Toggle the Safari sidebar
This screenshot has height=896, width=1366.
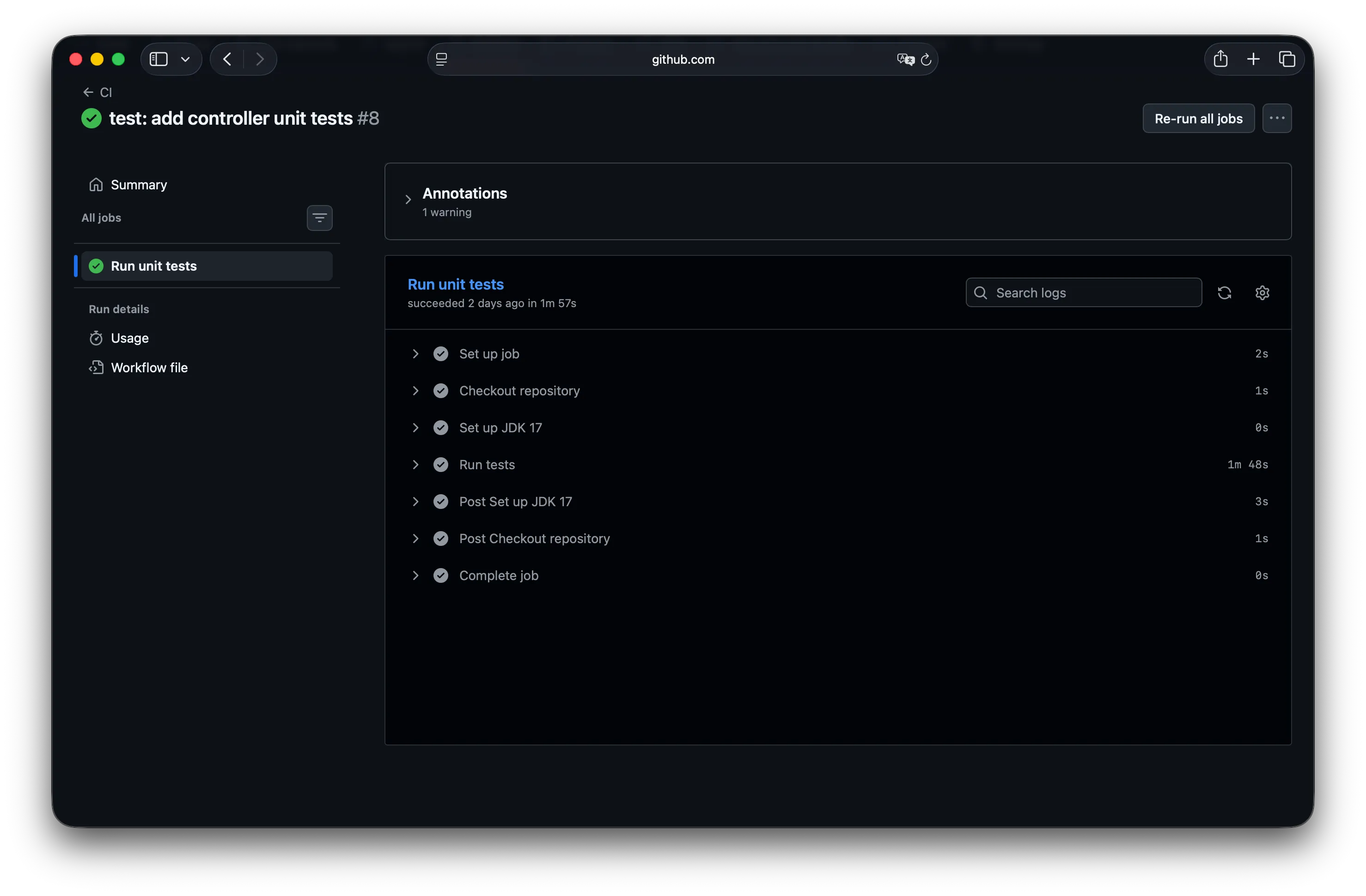pyautogui.click(x=159, y=59)
